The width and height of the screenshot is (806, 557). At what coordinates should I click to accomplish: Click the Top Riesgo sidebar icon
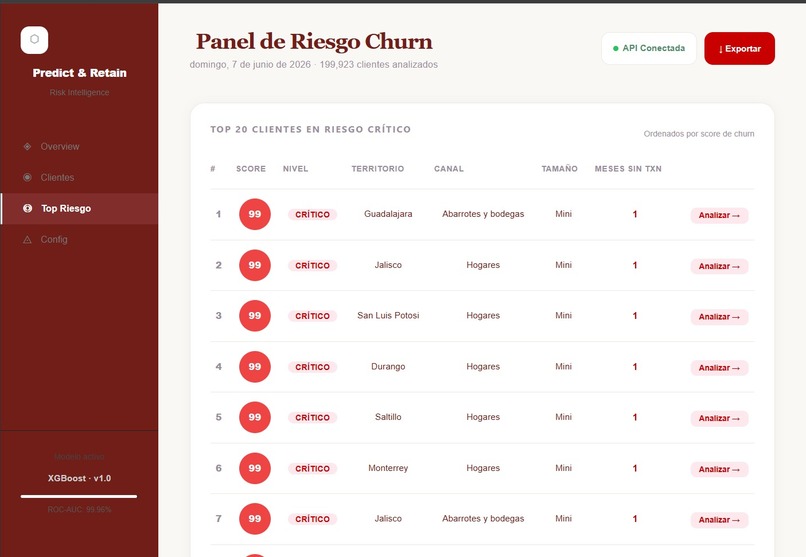coord(28,208)
